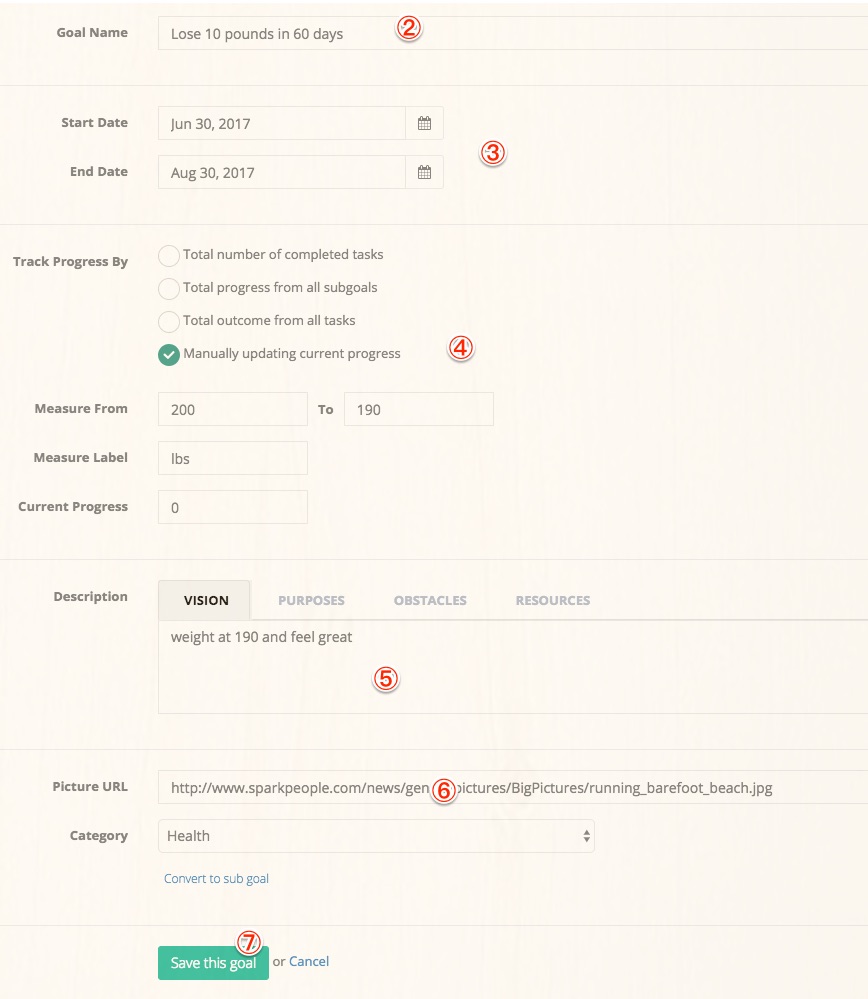Switch to the Obstacles tab
Image resolution: width=868 pixels, height=999 pixels.
click(430, 601)
